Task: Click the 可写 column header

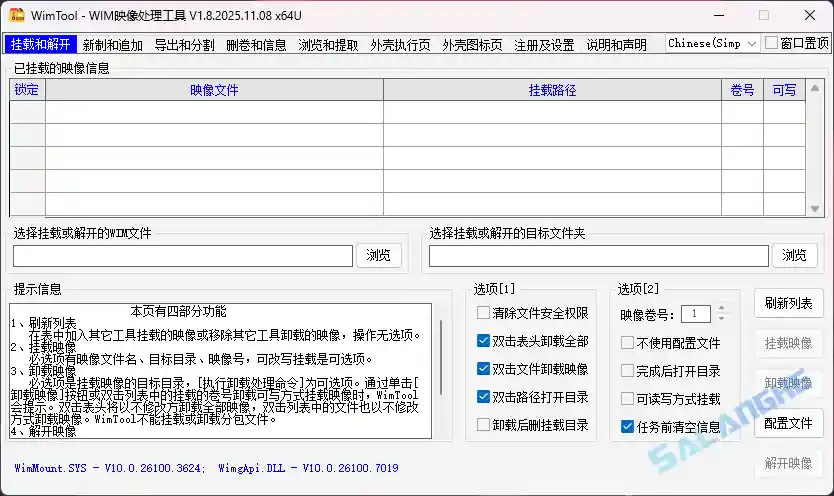Action: pyautogui.click(x=784, y=90)
